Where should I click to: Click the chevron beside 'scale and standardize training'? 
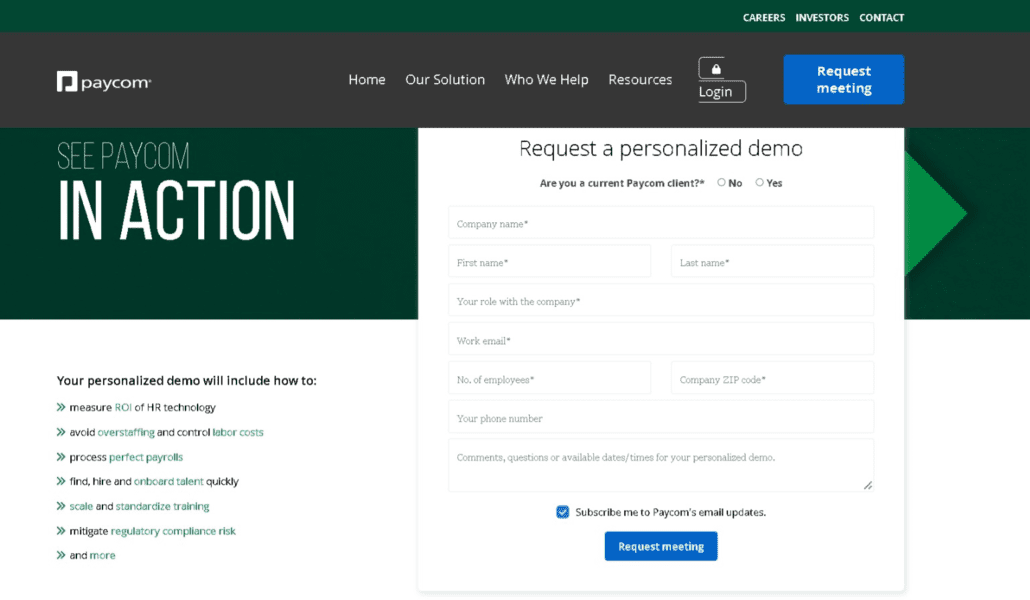(x=61, y=506)
